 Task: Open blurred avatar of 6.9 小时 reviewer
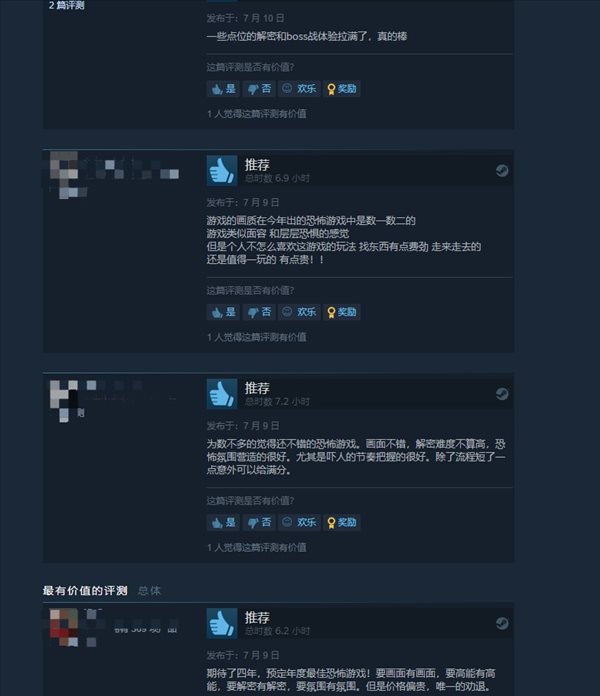(63, 175)
